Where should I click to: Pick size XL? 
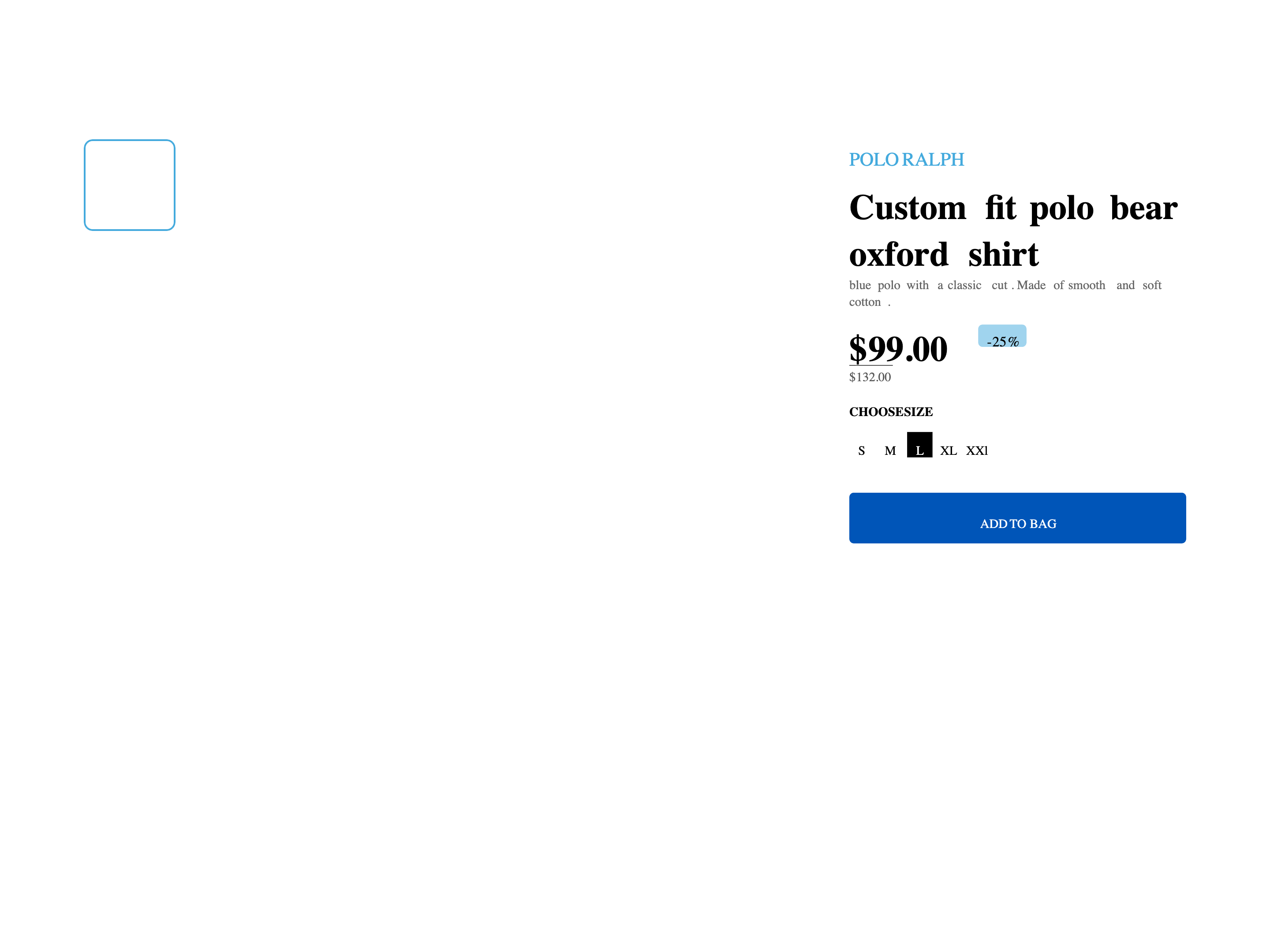[948, 450]
